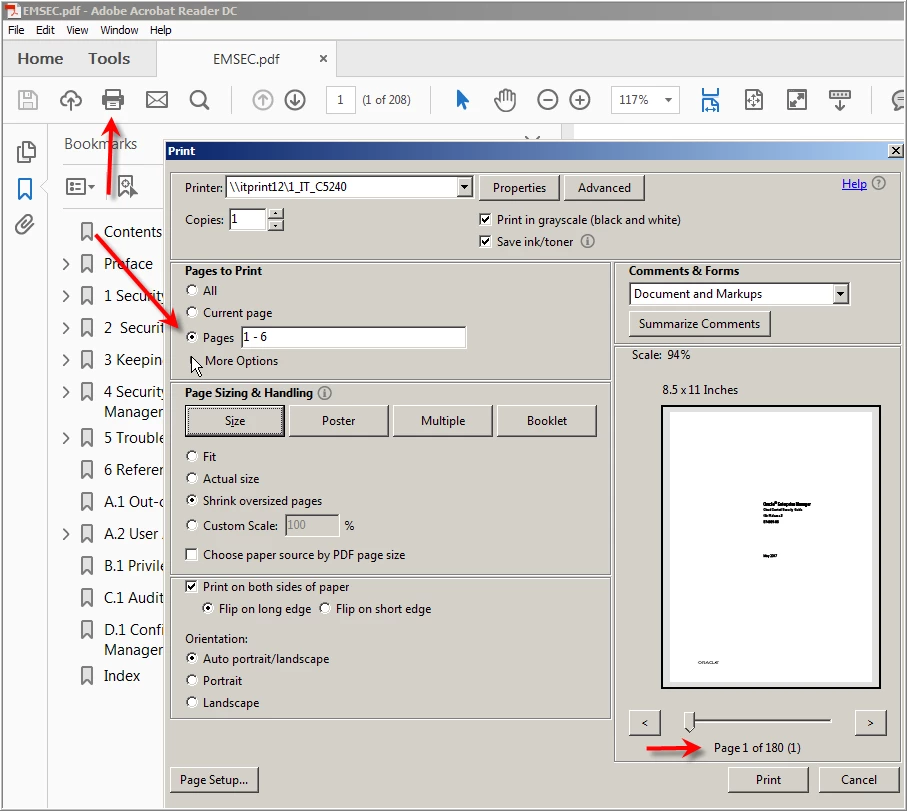The width and height of the screenshot is (907, 811).
Task: Select Landscape orientation radio button
Action: pos(192,702)
